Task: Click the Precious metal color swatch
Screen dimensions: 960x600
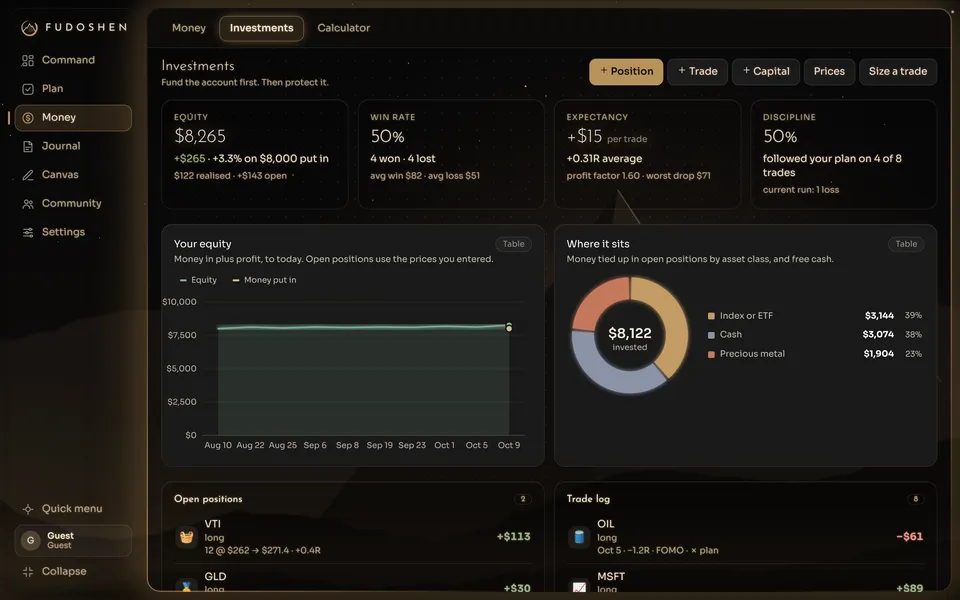Action: (x=711, y=354)
